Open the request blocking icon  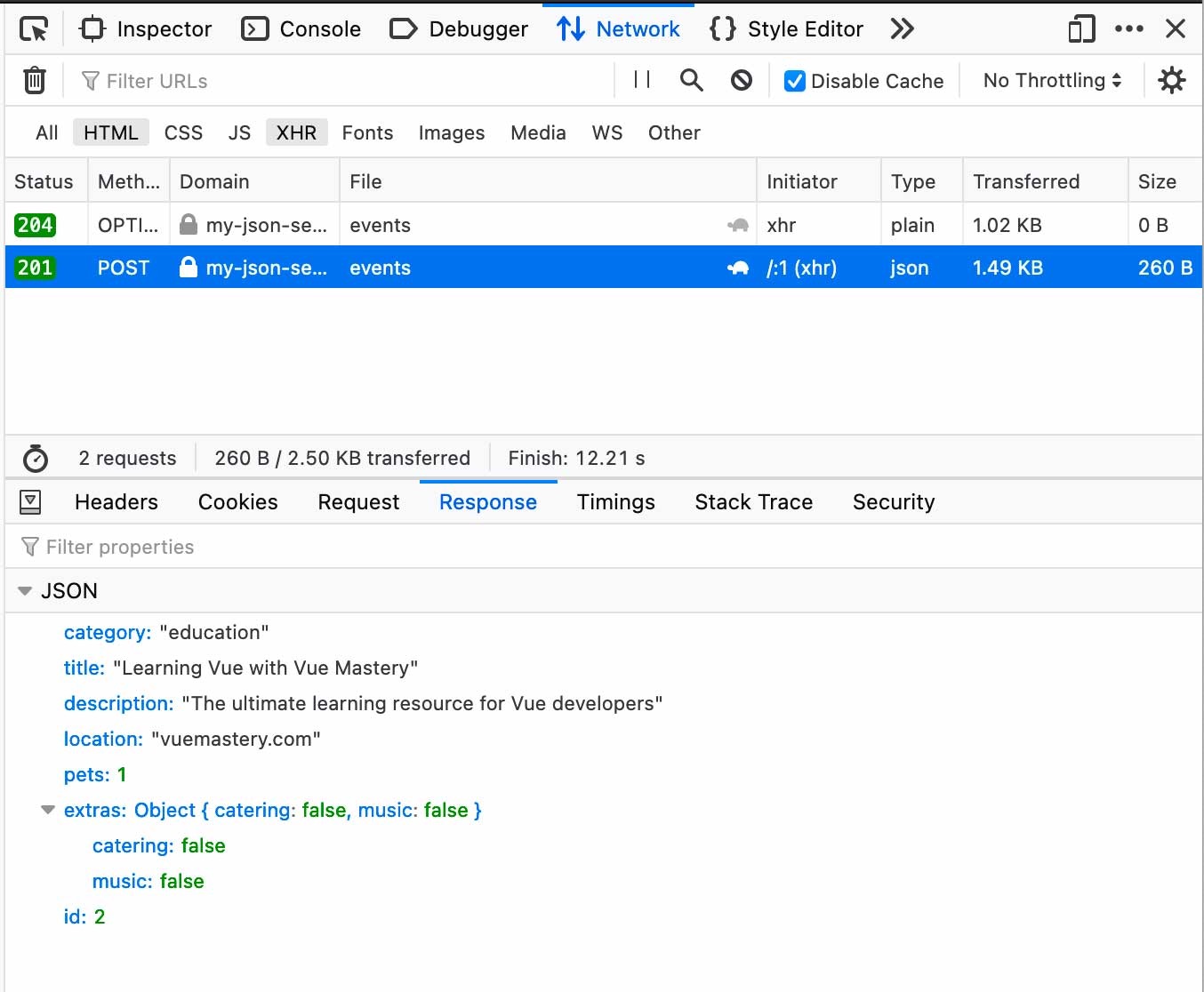point(742,81)
